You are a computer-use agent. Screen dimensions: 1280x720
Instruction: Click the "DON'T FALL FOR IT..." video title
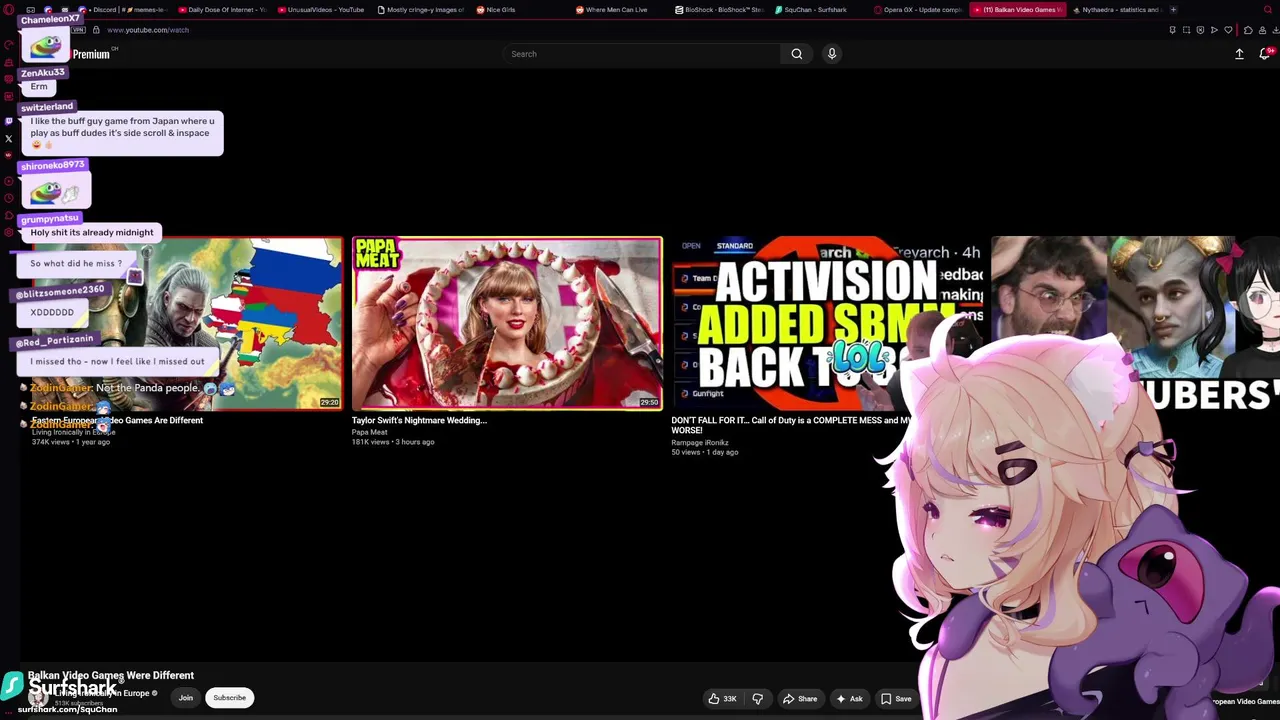[790, 425]
